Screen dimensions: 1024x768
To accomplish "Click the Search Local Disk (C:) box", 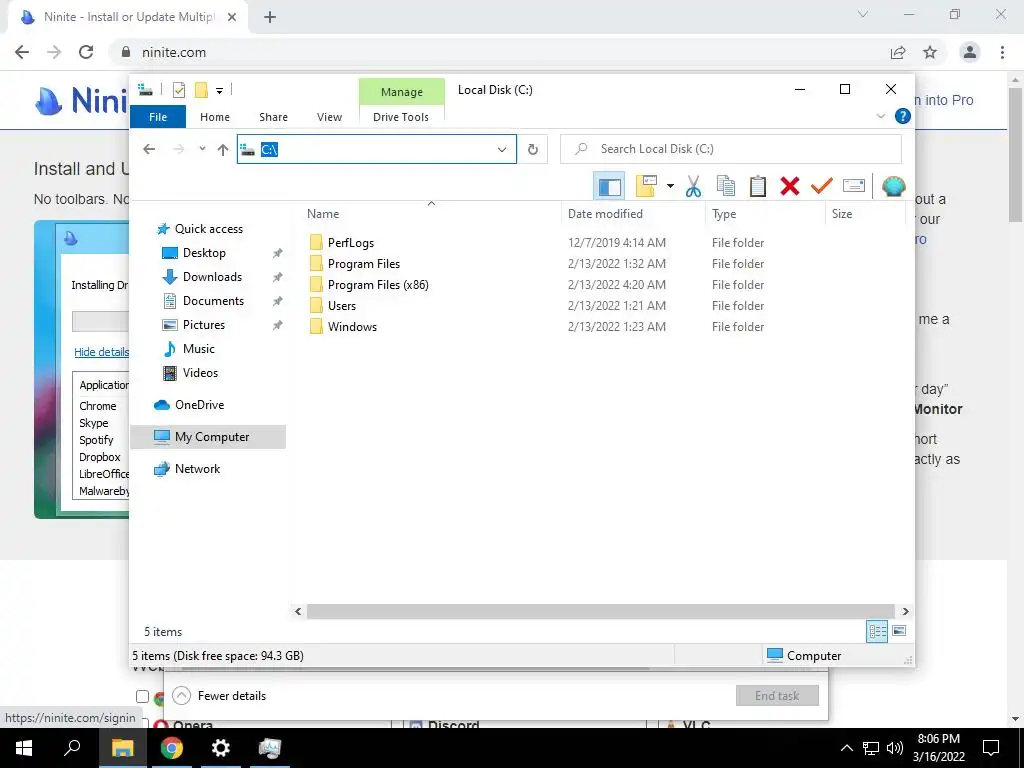I will (731, 149).
